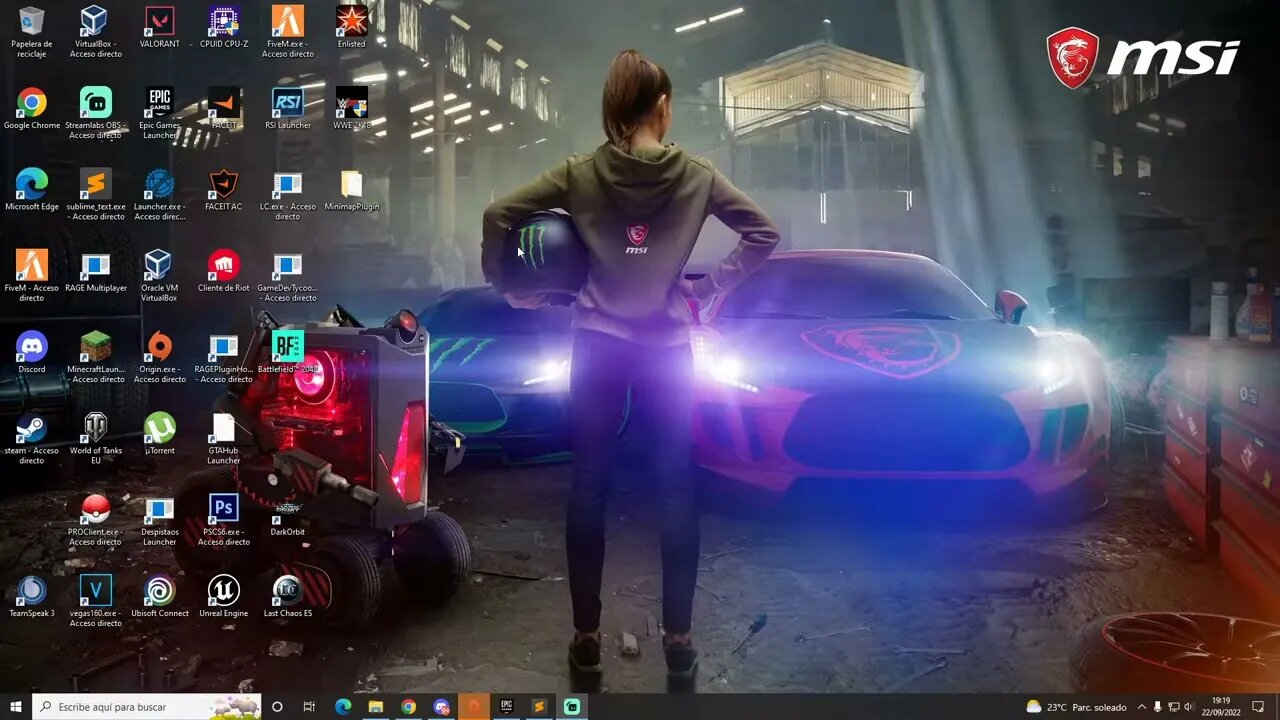Select the Launcher.exe shortcut icon

160,194
